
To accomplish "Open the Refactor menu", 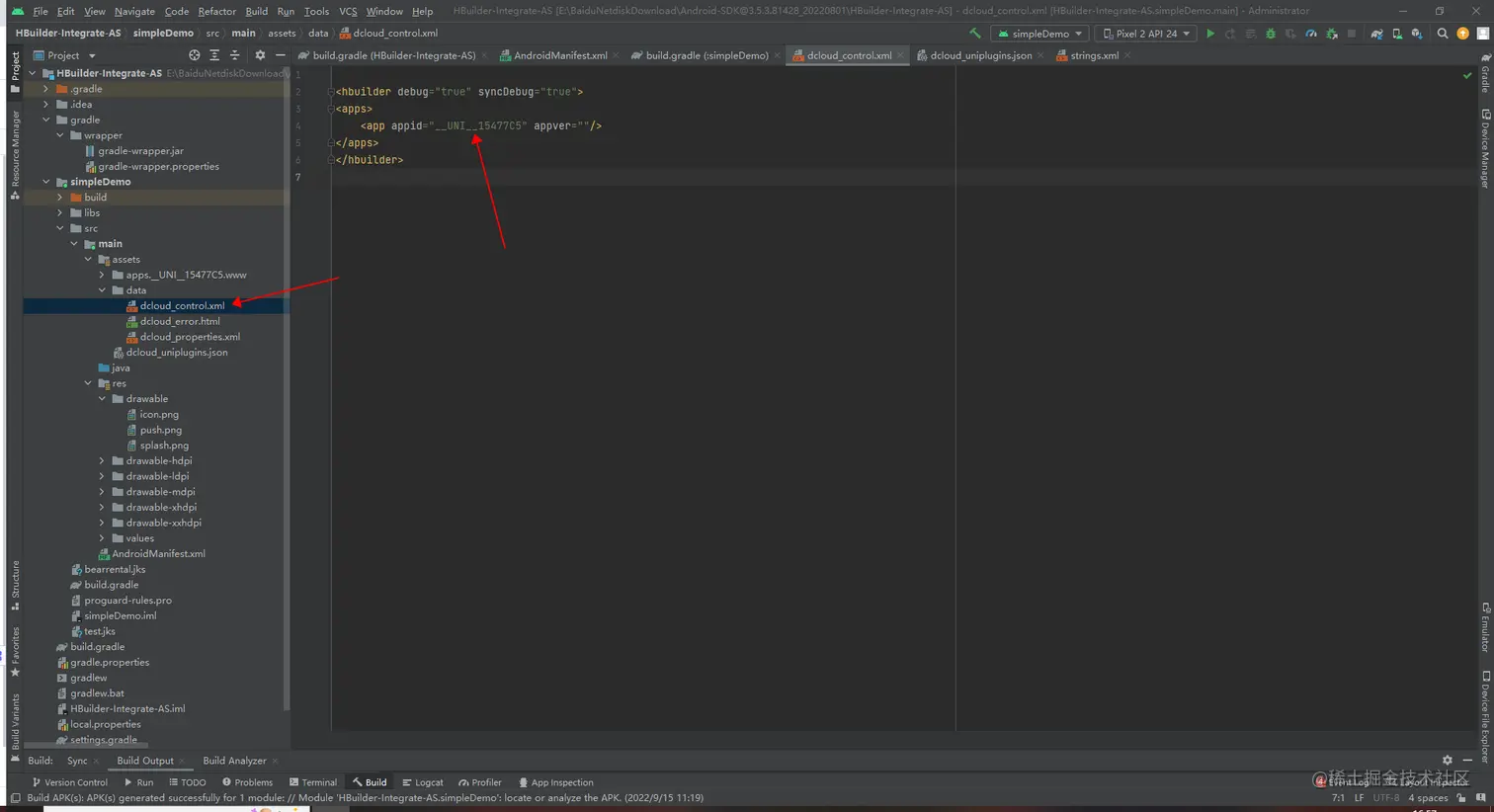I will tap(216, 11).
